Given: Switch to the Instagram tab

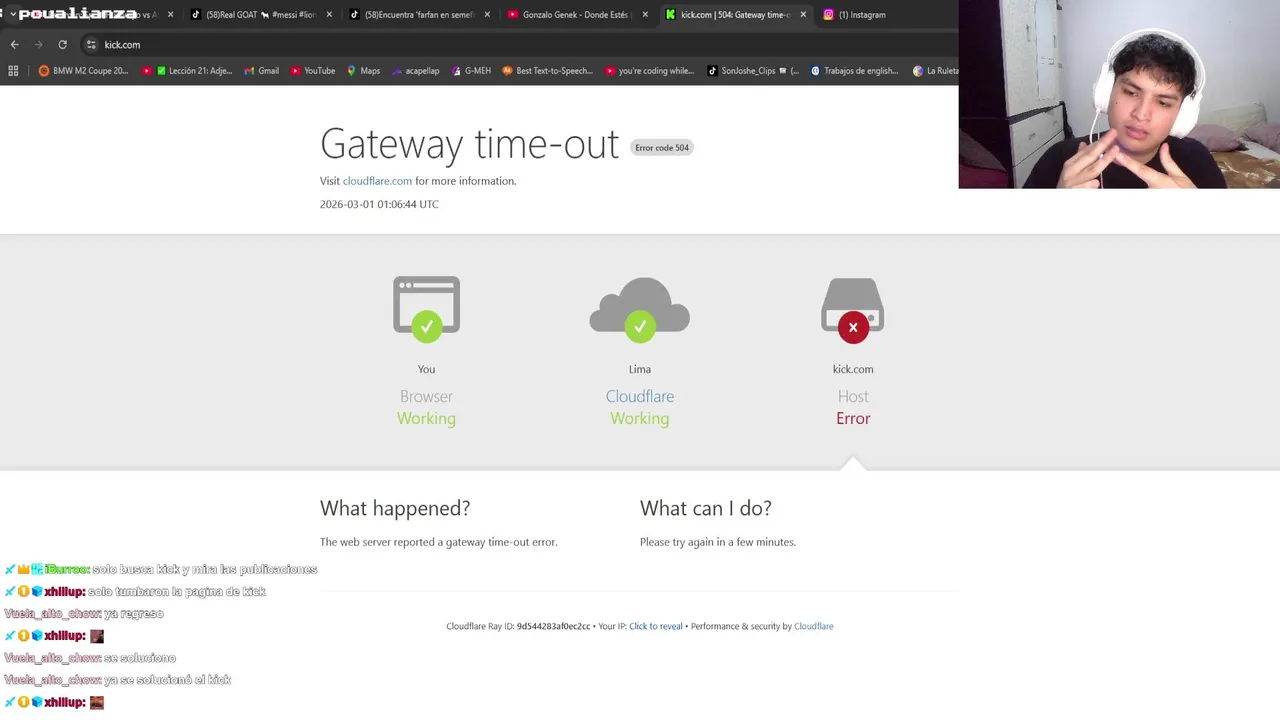Looking at the screenshot, I should point(860,15).
